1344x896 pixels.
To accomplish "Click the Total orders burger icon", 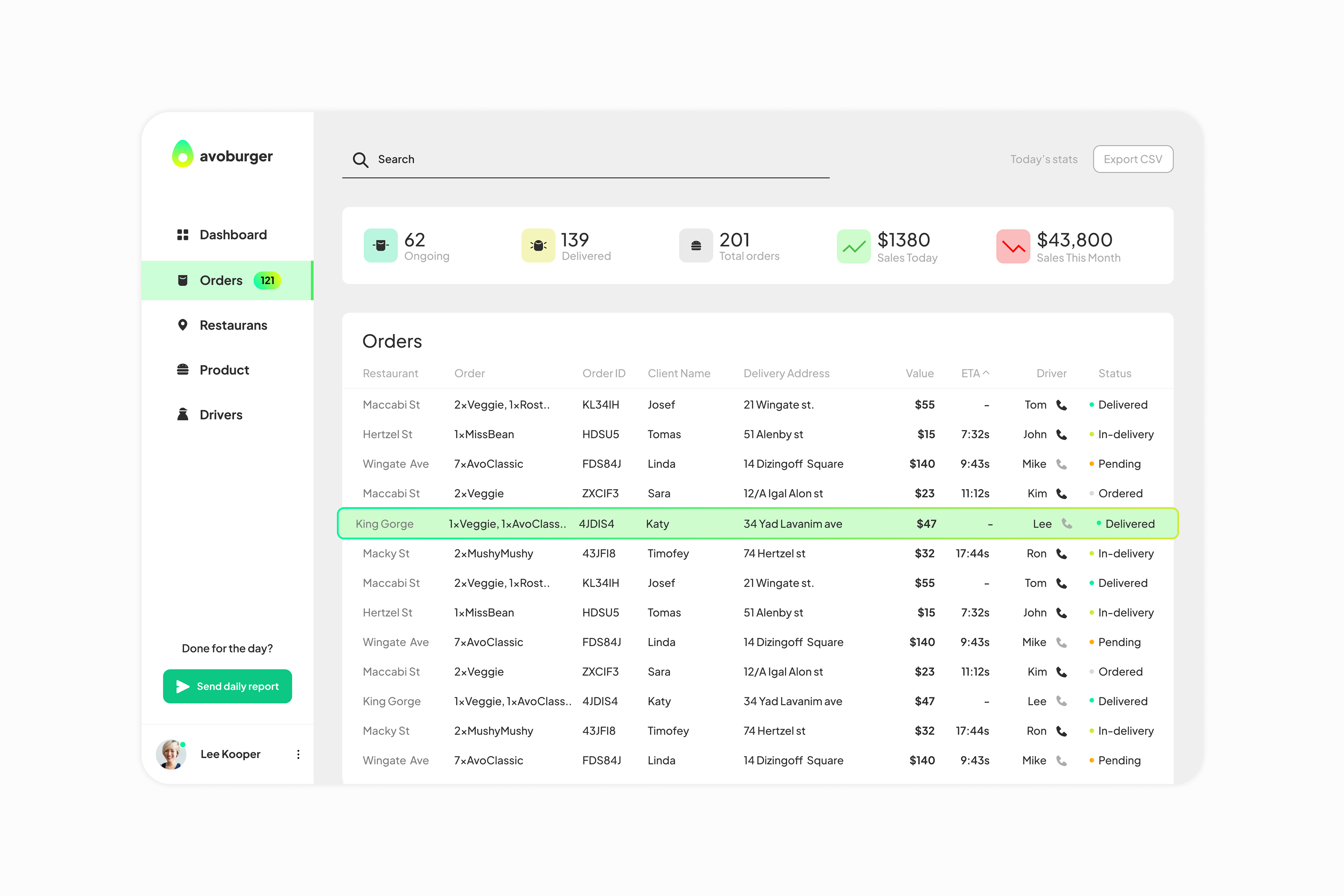I will pyautogui.click(x=695, y=246).
